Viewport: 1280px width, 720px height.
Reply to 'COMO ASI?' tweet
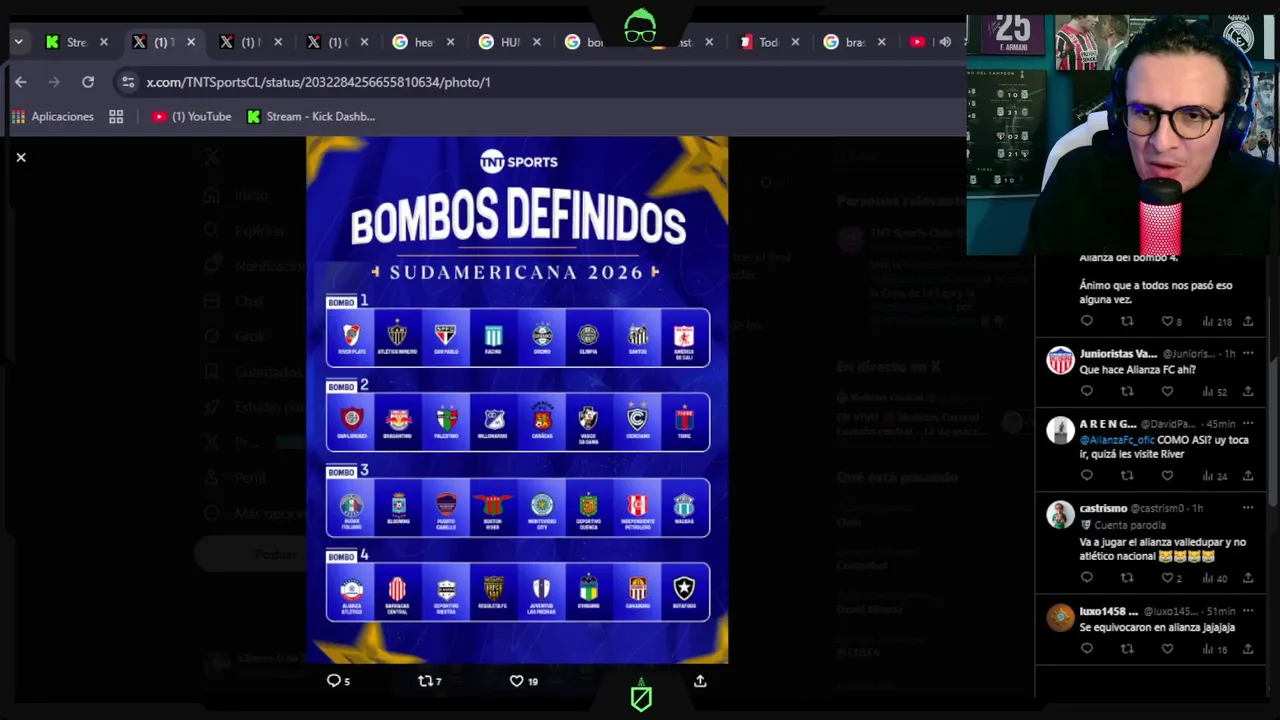click(x=1087, y=475)
